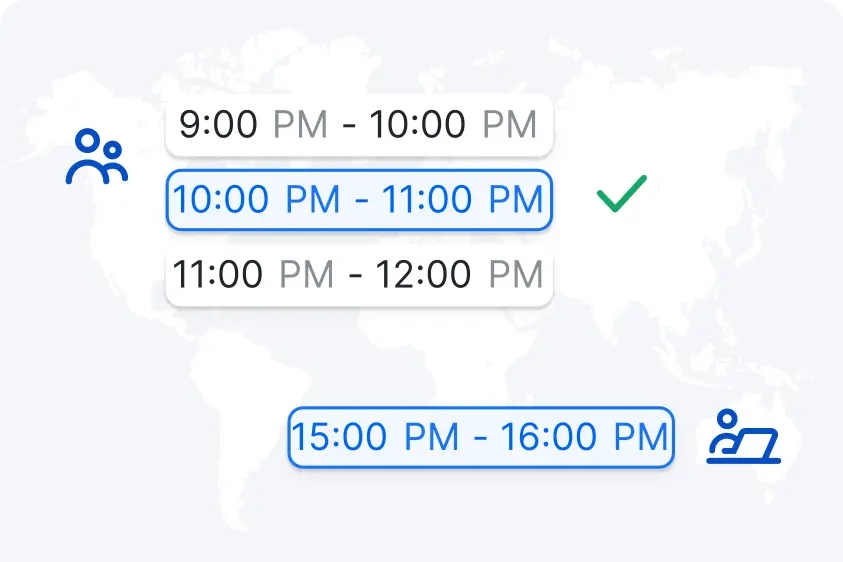This screenshot has height=562, width=843.
Task: Choose the highlighted 10:00 PM - 11:00 PM slot
Action: pyautogui.click(x=359, y=200)
